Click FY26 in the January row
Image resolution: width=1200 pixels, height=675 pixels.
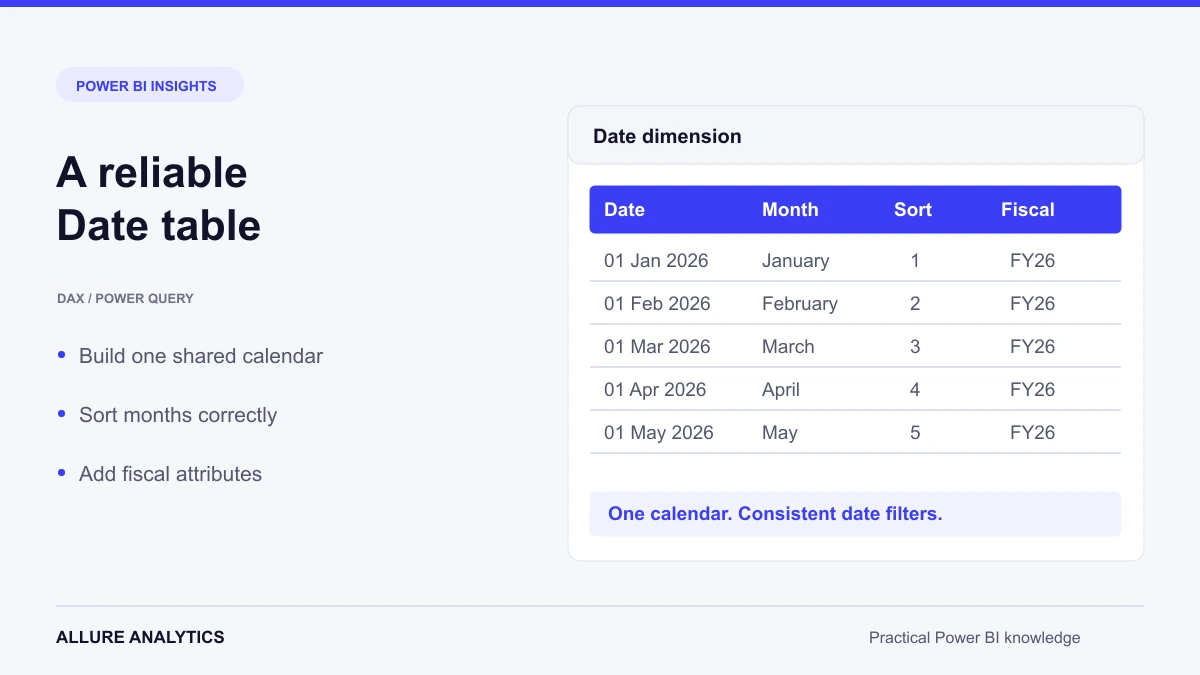(x=1032, y=260)
